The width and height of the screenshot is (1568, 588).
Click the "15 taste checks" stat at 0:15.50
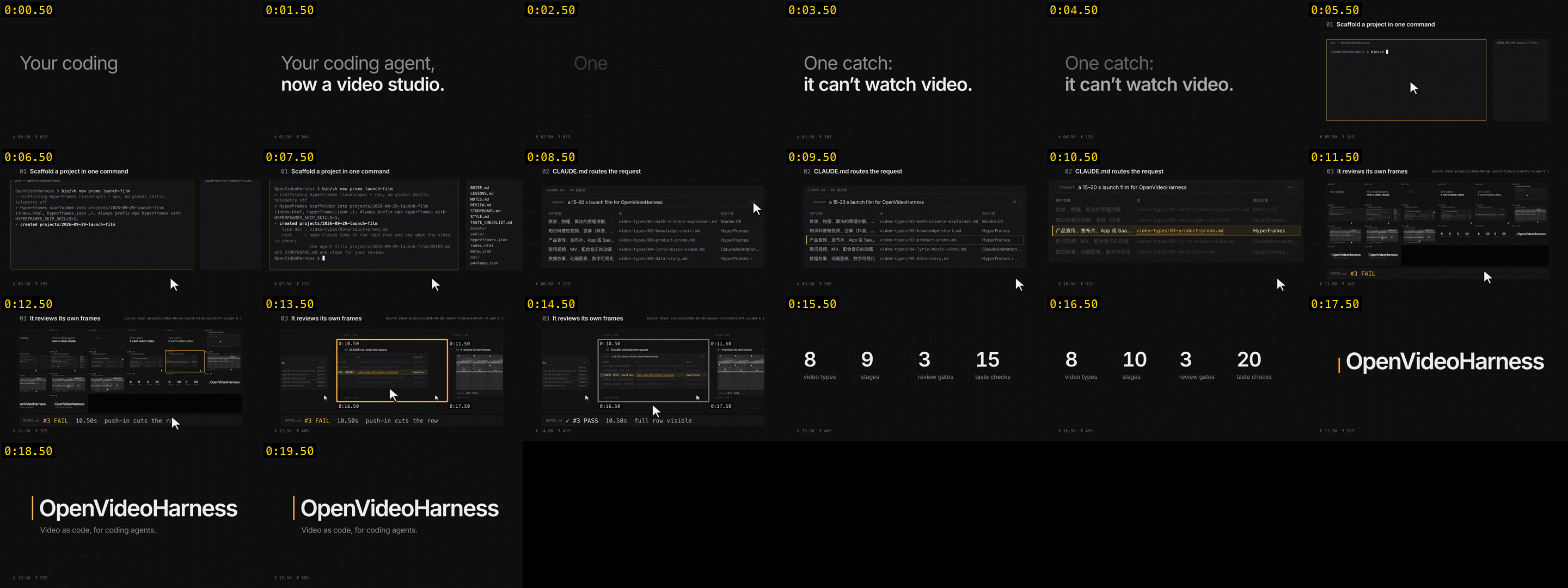tap(992, 365)
